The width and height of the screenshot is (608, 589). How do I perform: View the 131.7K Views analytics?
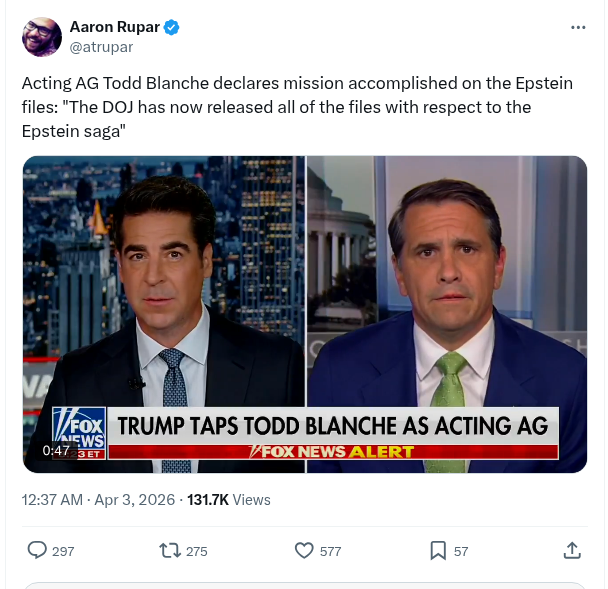pyautogui.click(x=229, y=499)
